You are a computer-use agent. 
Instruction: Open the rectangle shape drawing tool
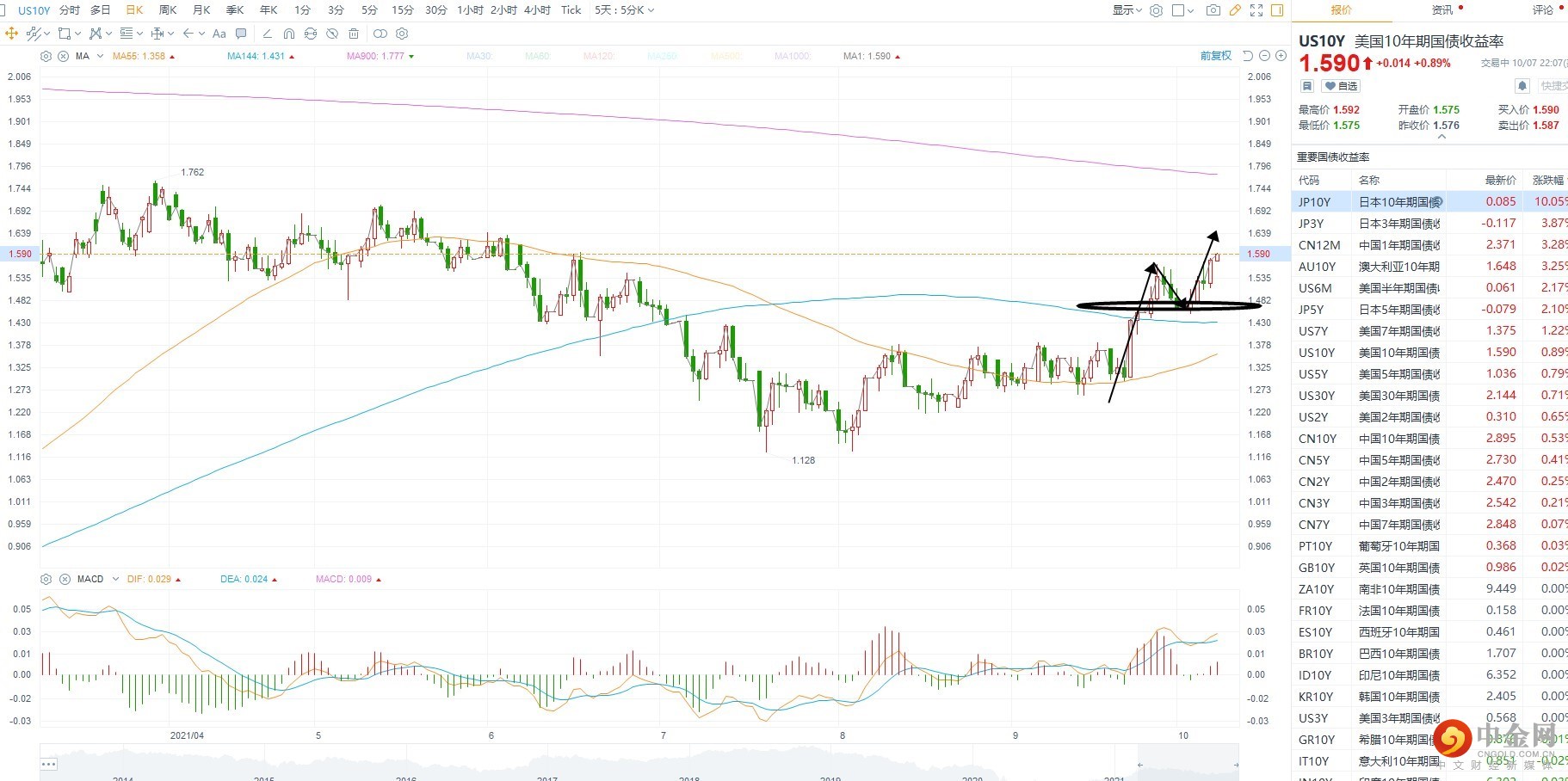pos(64,34)
